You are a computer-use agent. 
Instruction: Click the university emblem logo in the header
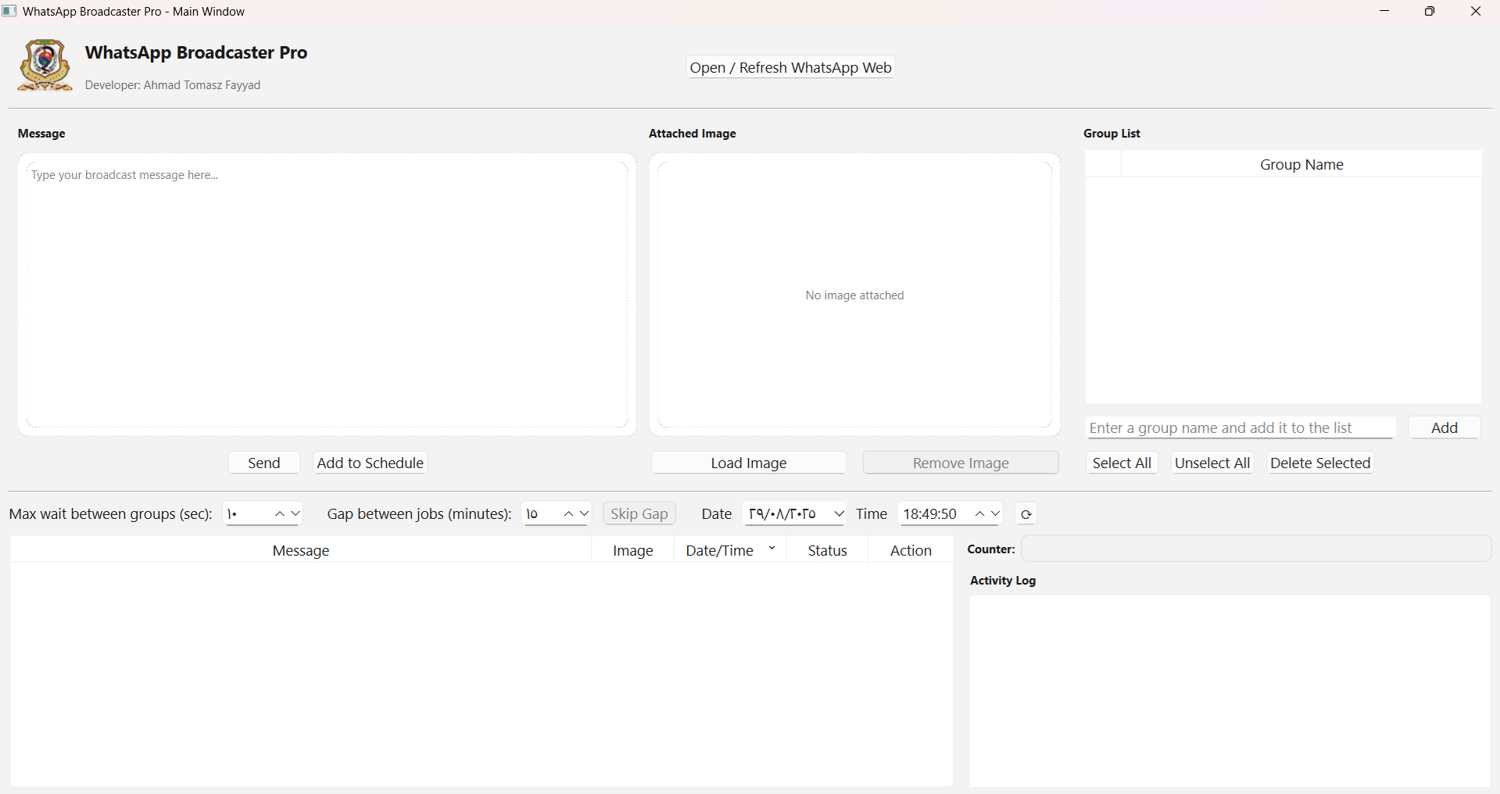(45, 66)
